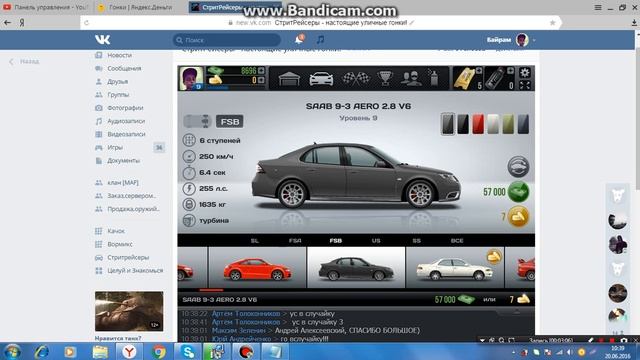This screenshot has height=360, width=640.
Task: Open game settings gear icon
Action: [x=525, y=73]
